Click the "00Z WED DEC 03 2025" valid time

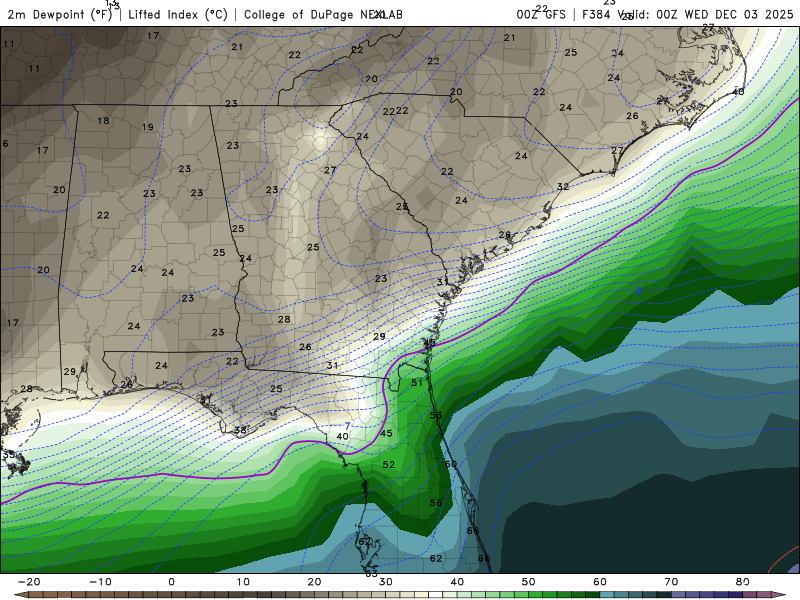coord(725,15)
